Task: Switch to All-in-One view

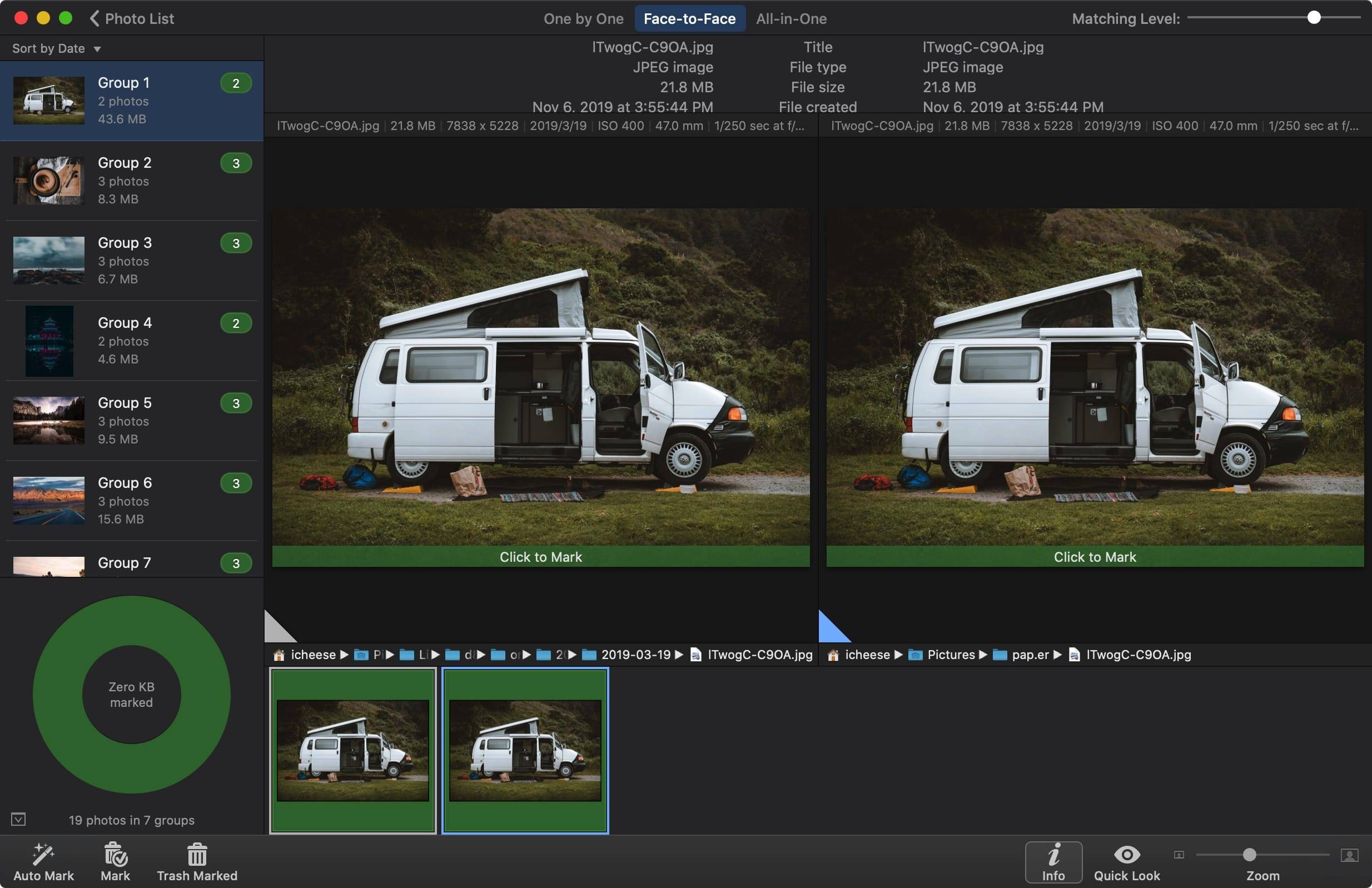Action: point(791,18)
